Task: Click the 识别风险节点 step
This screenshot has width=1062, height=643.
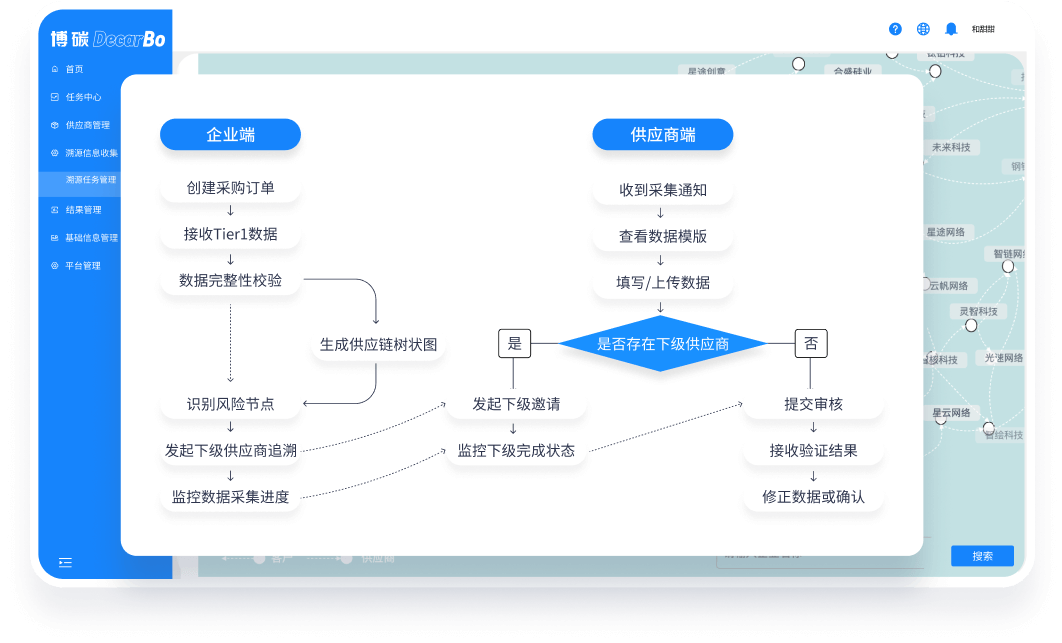Action: pos(230,404)
